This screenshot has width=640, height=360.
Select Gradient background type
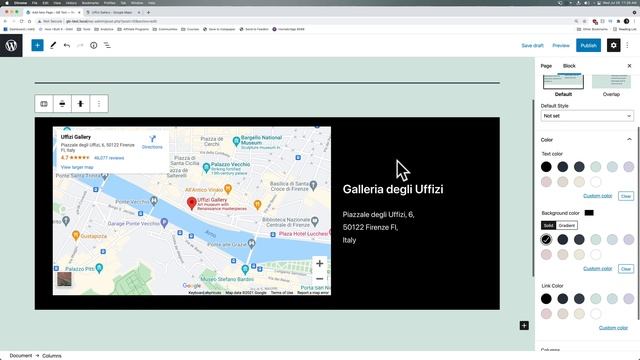coord(567,225)
